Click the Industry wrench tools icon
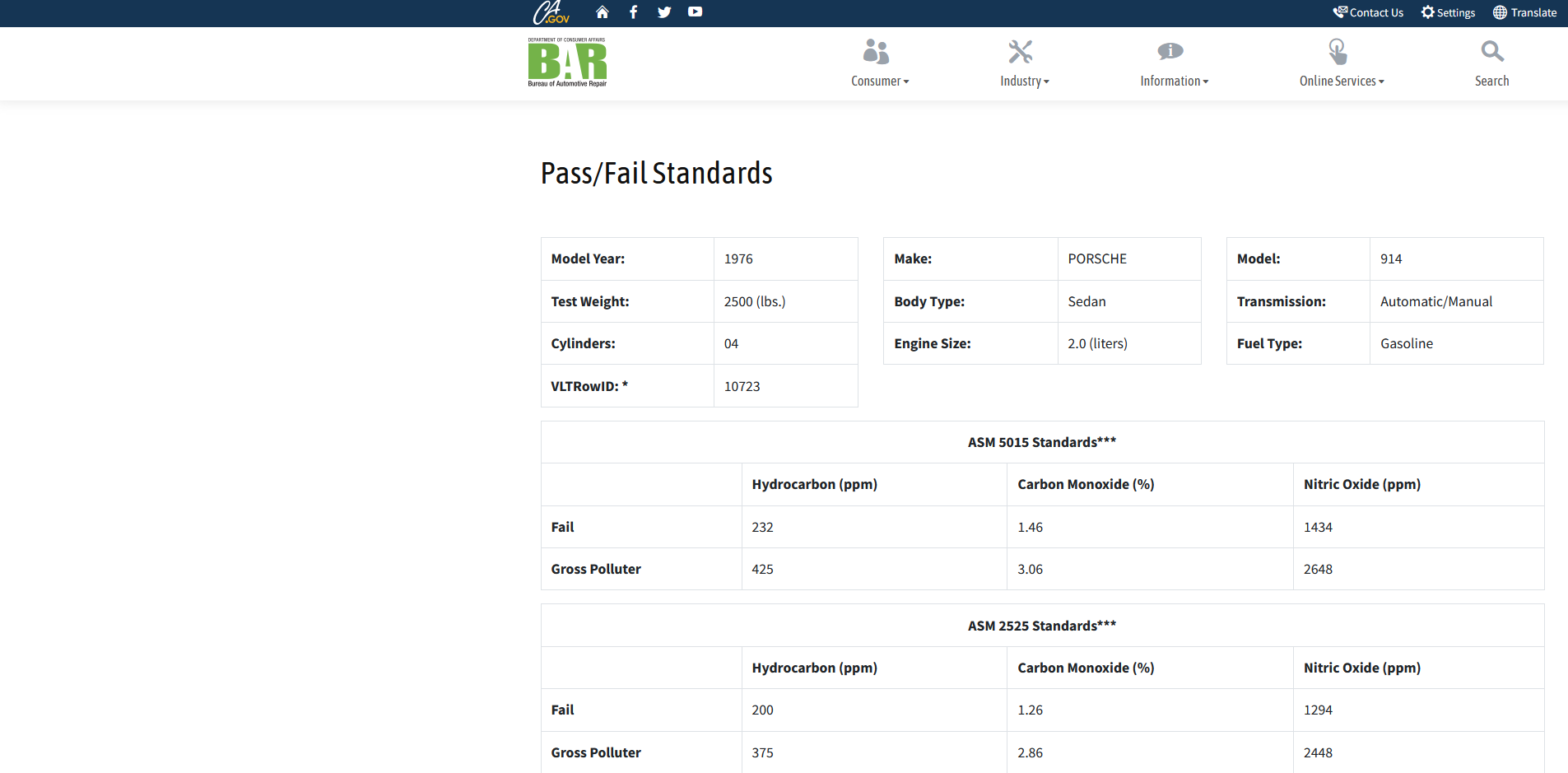 tap(1020, 52)
